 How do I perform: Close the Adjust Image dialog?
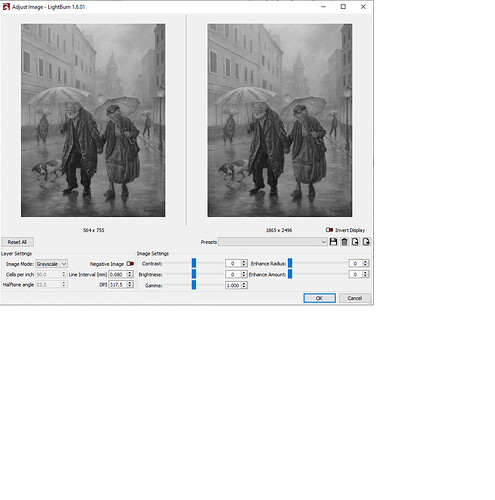coord(363,7)
